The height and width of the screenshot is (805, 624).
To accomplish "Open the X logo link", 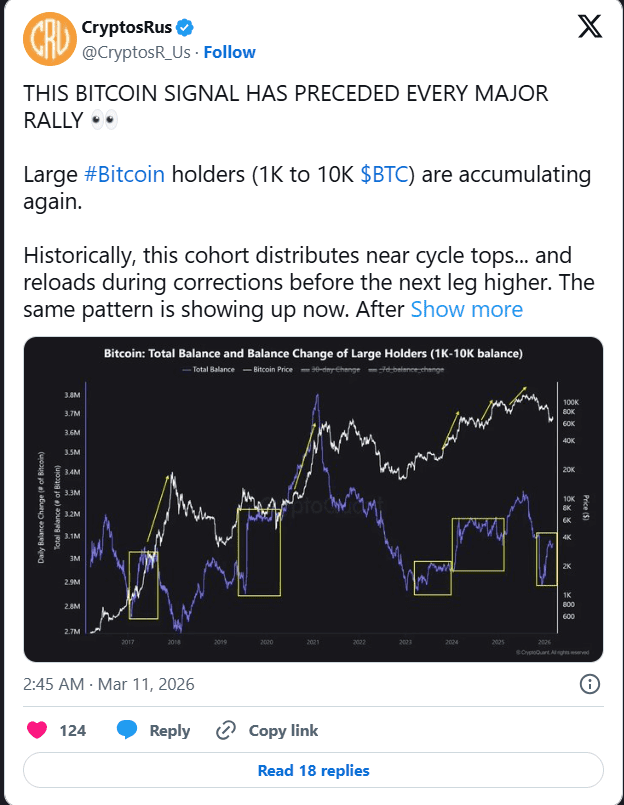I will pos(589,28).
